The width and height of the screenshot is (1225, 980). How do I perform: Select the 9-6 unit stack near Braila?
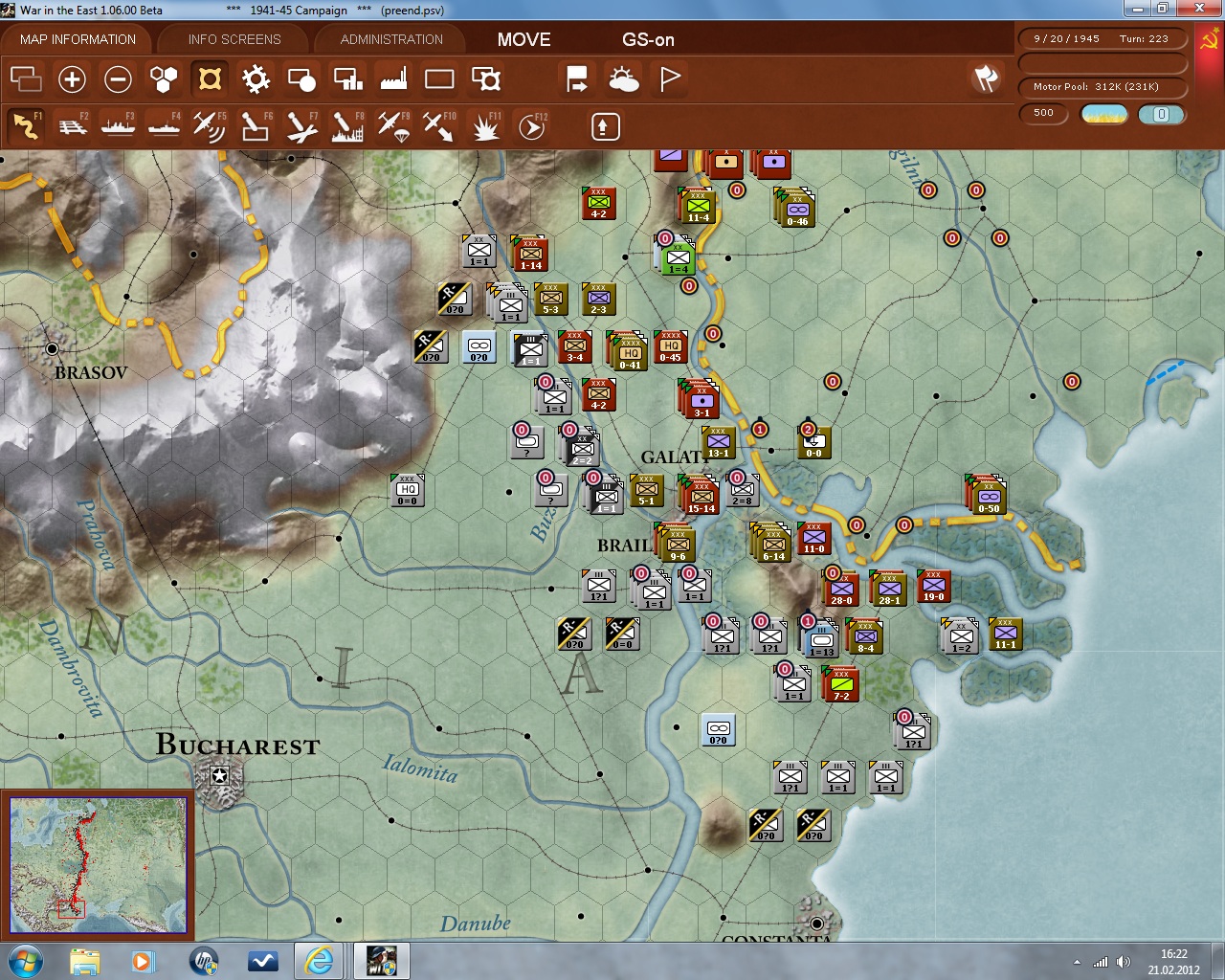(678, 545)
